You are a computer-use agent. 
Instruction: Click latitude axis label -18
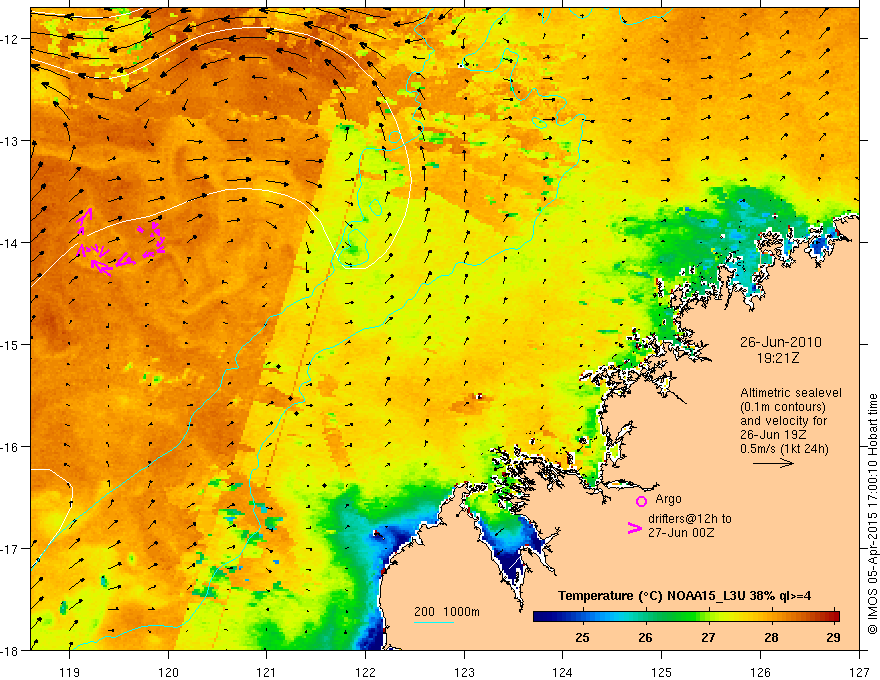tap(10, 650)
